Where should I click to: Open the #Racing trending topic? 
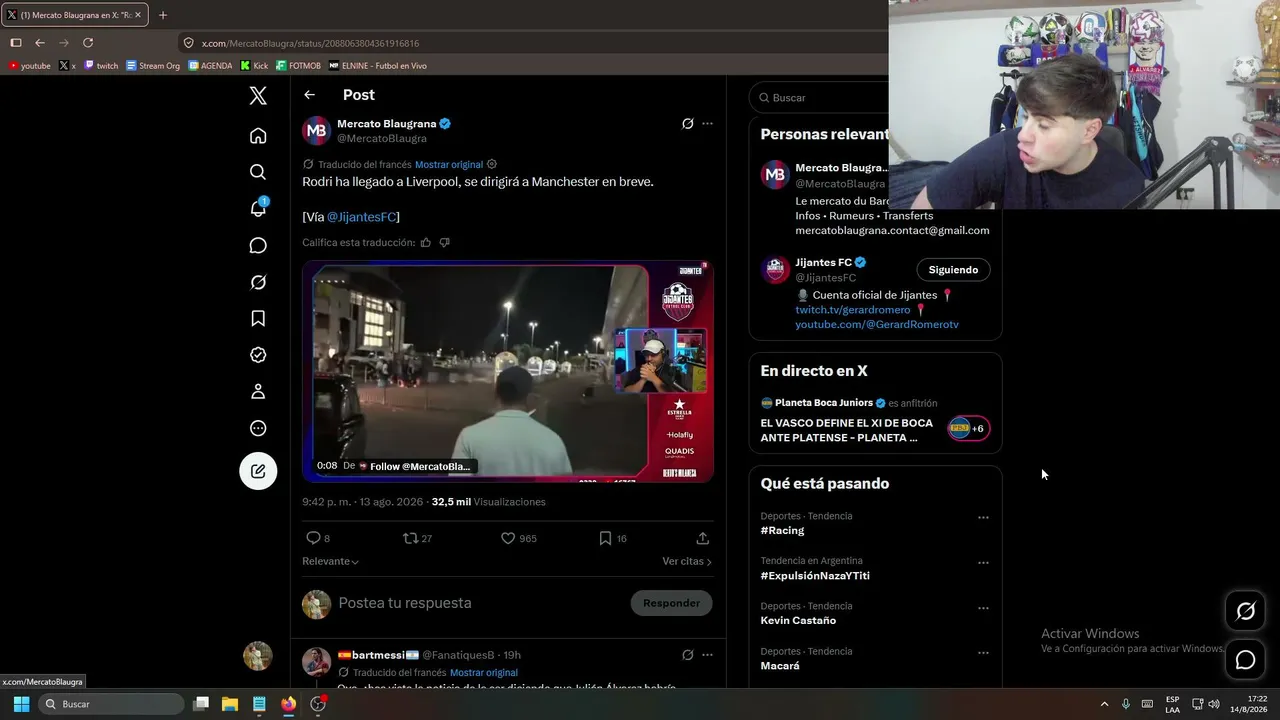pyautogui.click(x=782, y=531)
